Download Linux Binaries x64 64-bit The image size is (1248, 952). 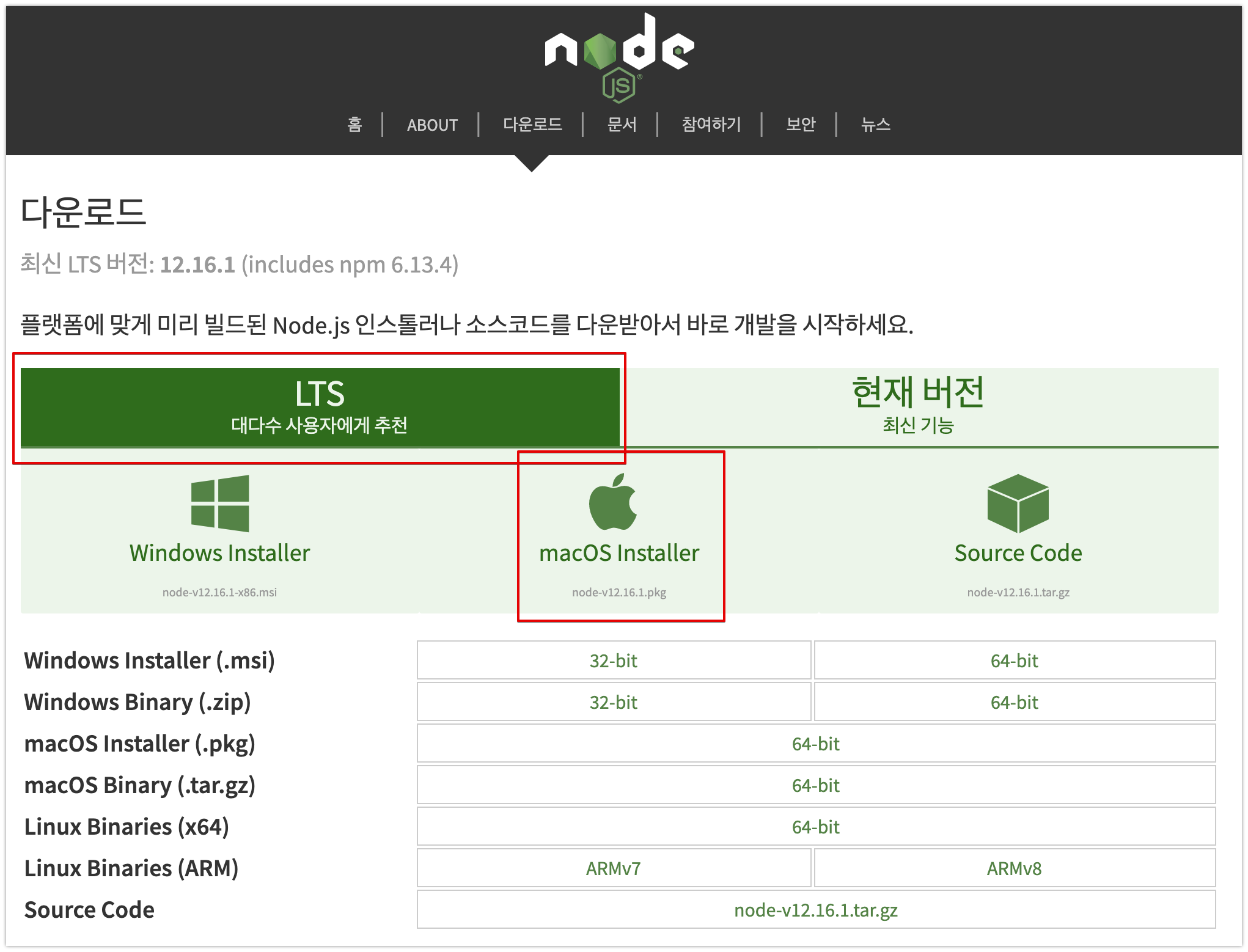[x=816, y=827]
